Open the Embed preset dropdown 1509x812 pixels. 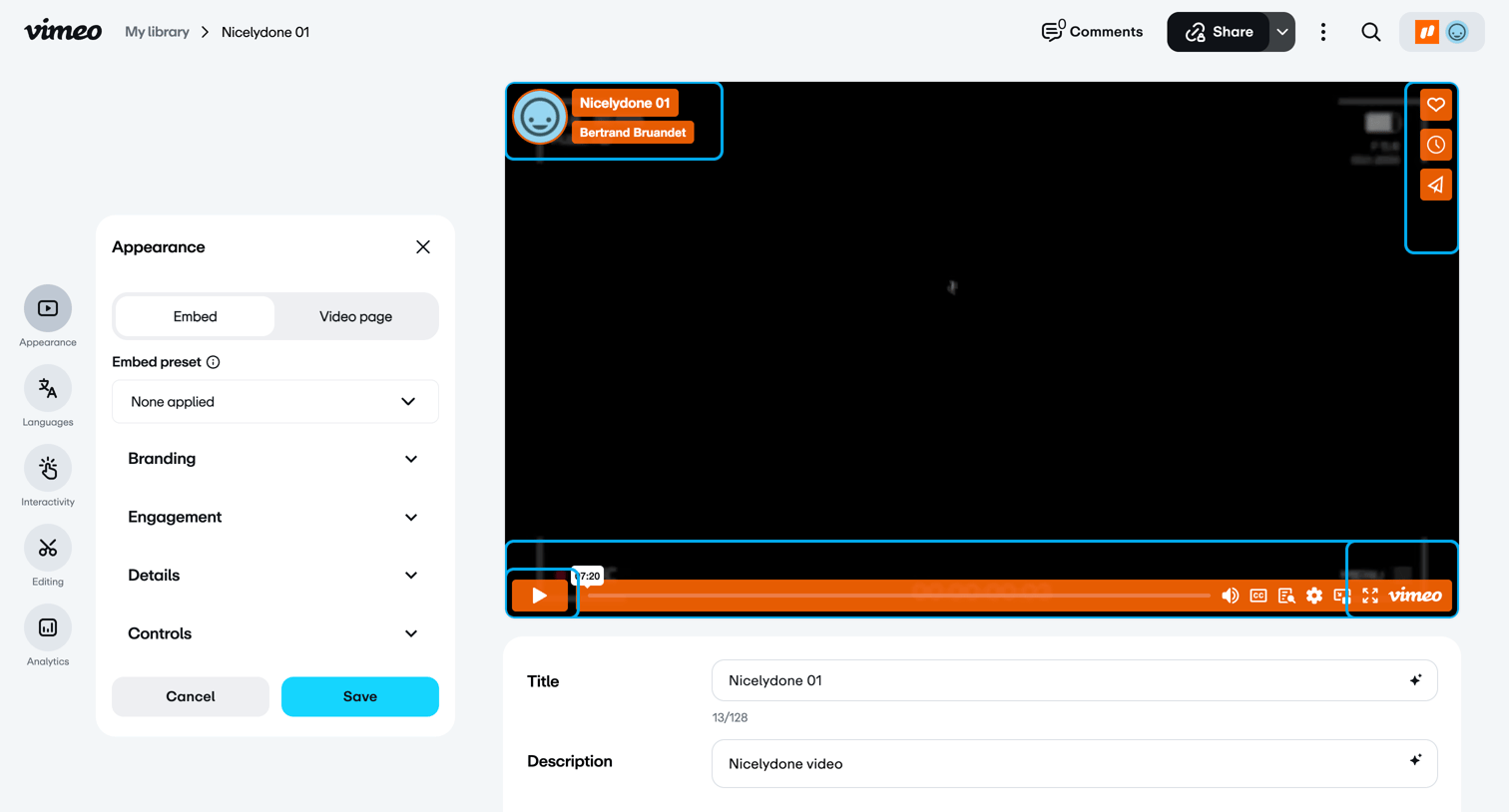pos(274,401)
